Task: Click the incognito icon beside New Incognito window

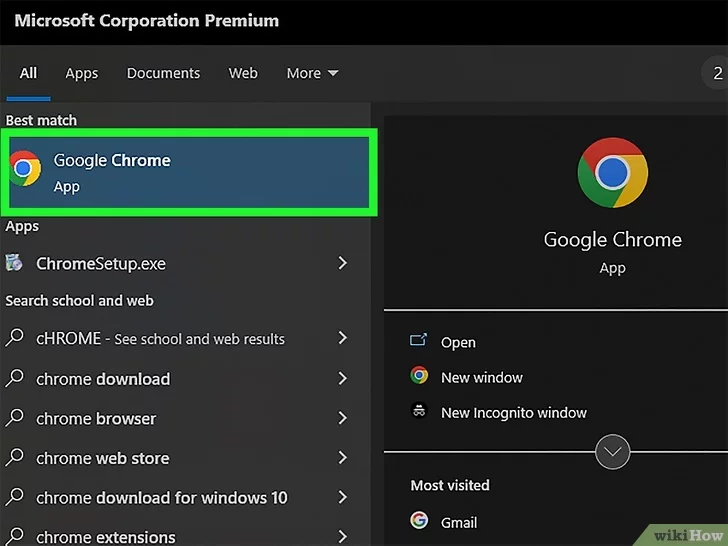Action: (419, 411)
